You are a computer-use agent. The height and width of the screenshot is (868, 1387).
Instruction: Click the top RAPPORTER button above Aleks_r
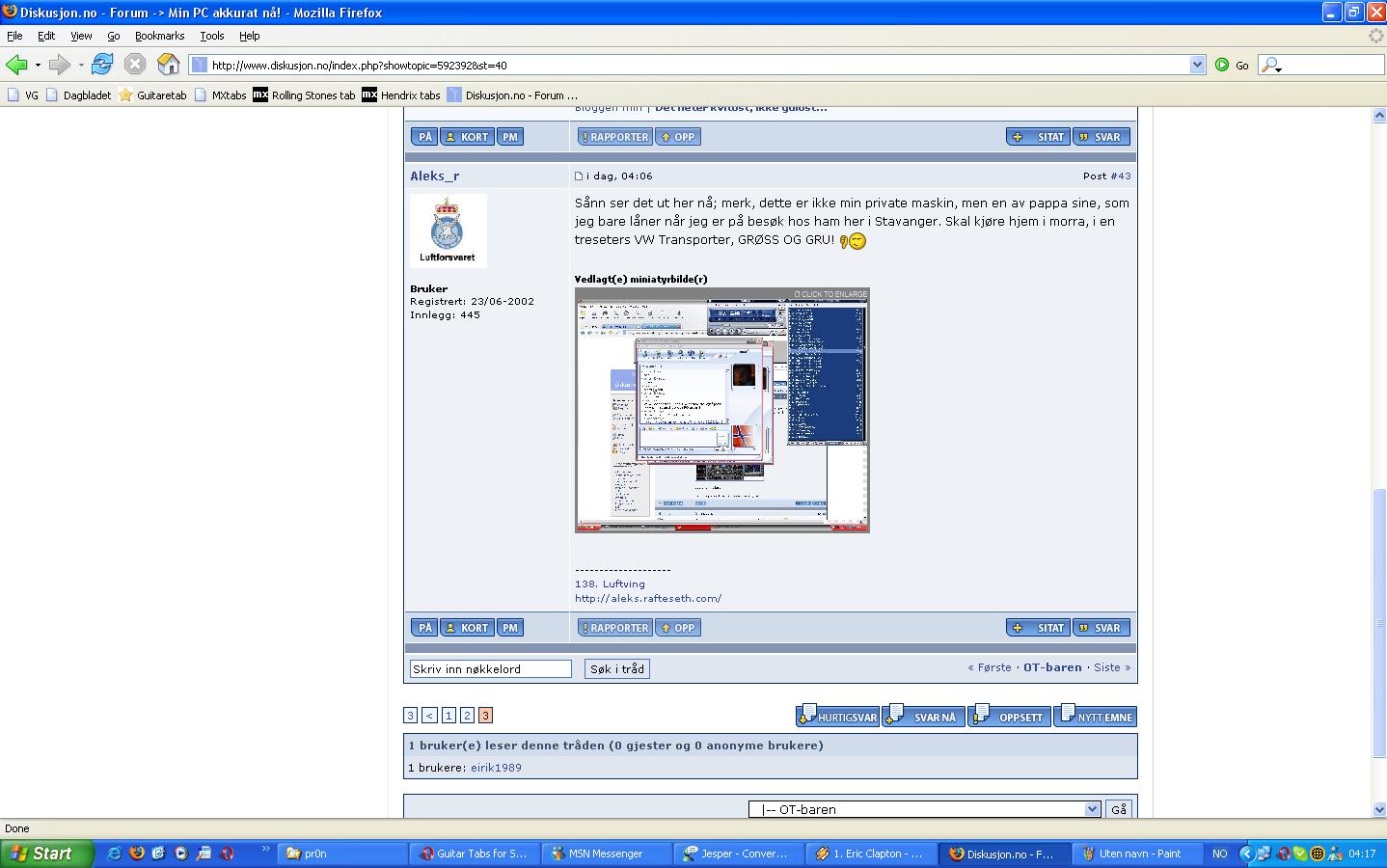point(614,137)
